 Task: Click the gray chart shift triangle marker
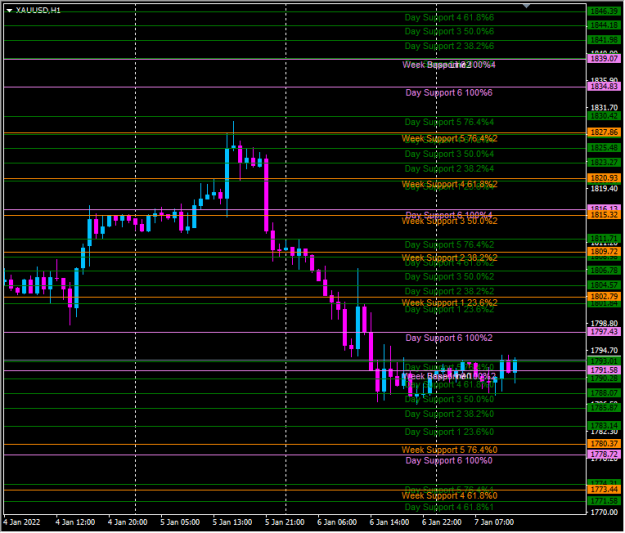527,6
